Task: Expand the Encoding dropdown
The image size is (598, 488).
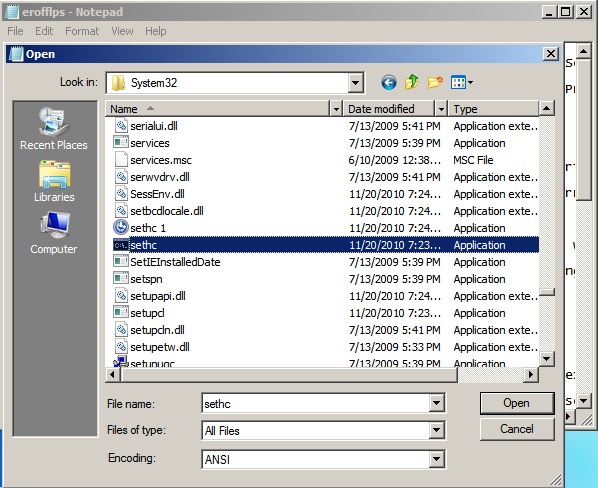Action: point(436,459)
